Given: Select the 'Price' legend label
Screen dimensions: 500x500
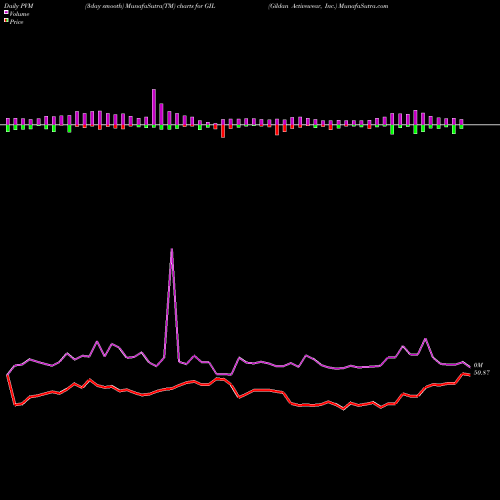Looking at the screenshot, I should click(16, 22).
